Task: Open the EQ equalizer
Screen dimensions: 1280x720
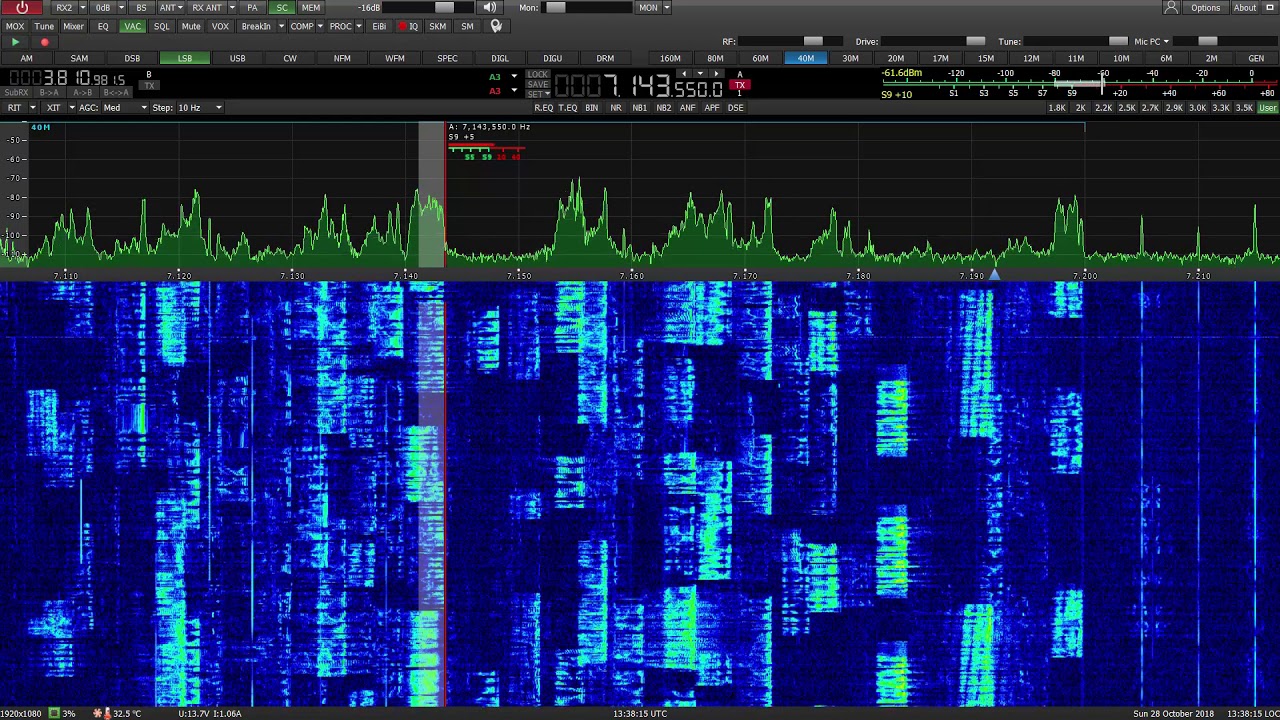Action: (x=103, y=26)
